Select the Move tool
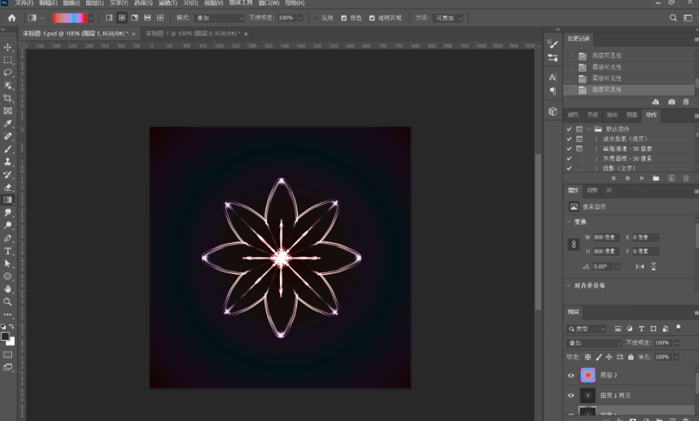The height and width of the screenshot is (421, 699). 8,47
